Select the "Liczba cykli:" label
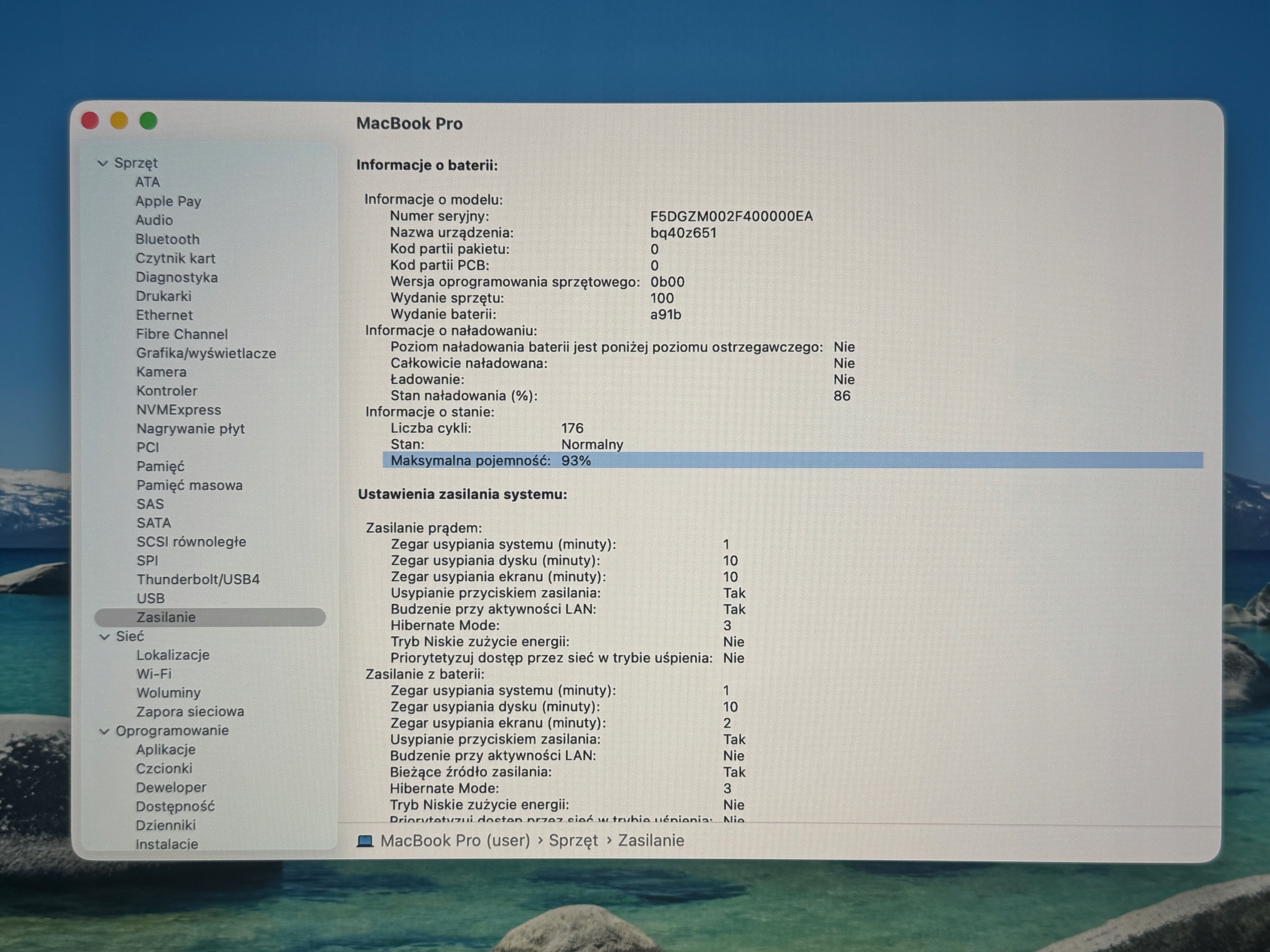The height and width of the screenshot is (952, 1270). click(431, 428)
